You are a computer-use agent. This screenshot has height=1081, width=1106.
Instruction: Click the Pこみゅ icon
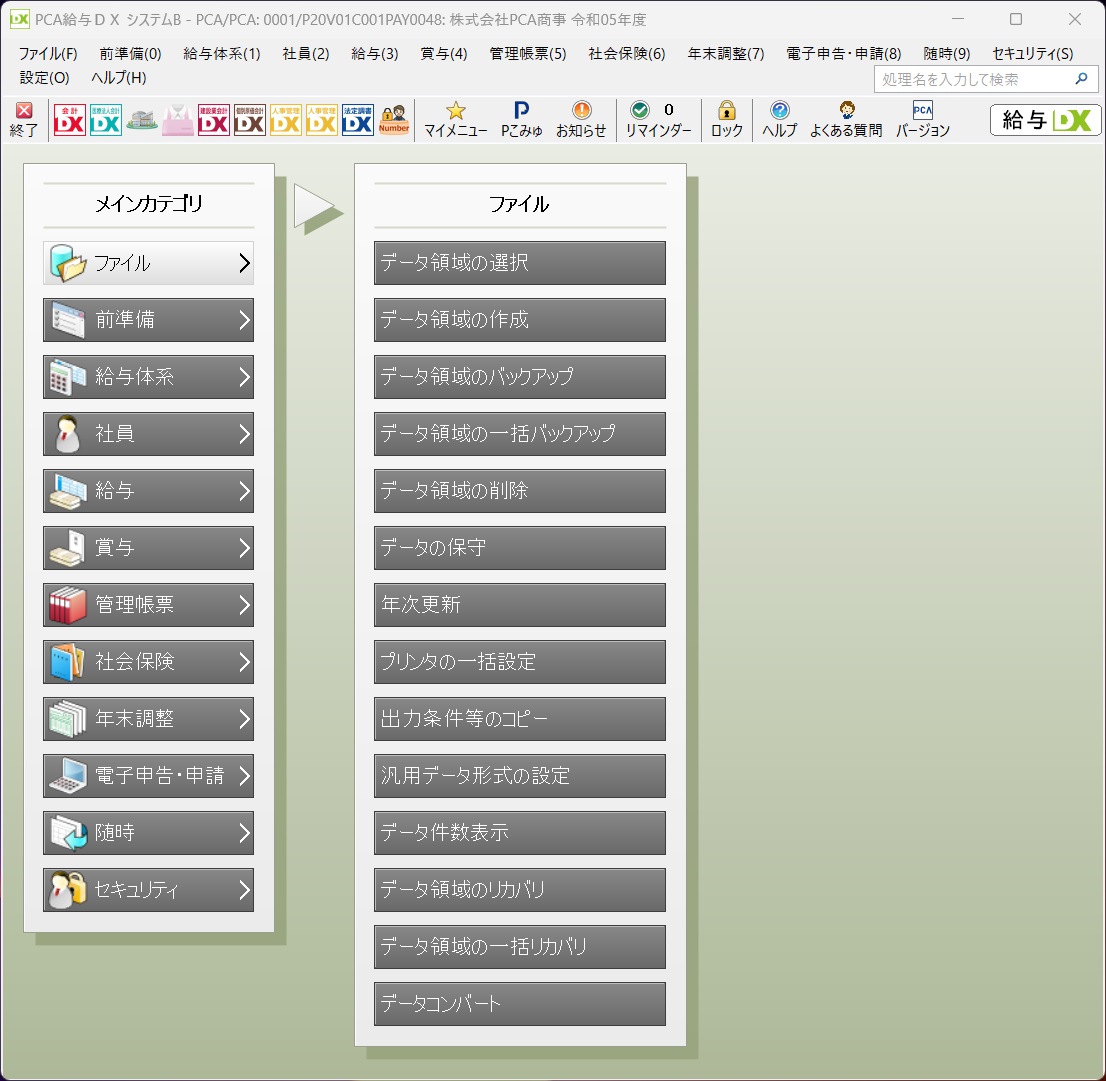pos(521,120)
